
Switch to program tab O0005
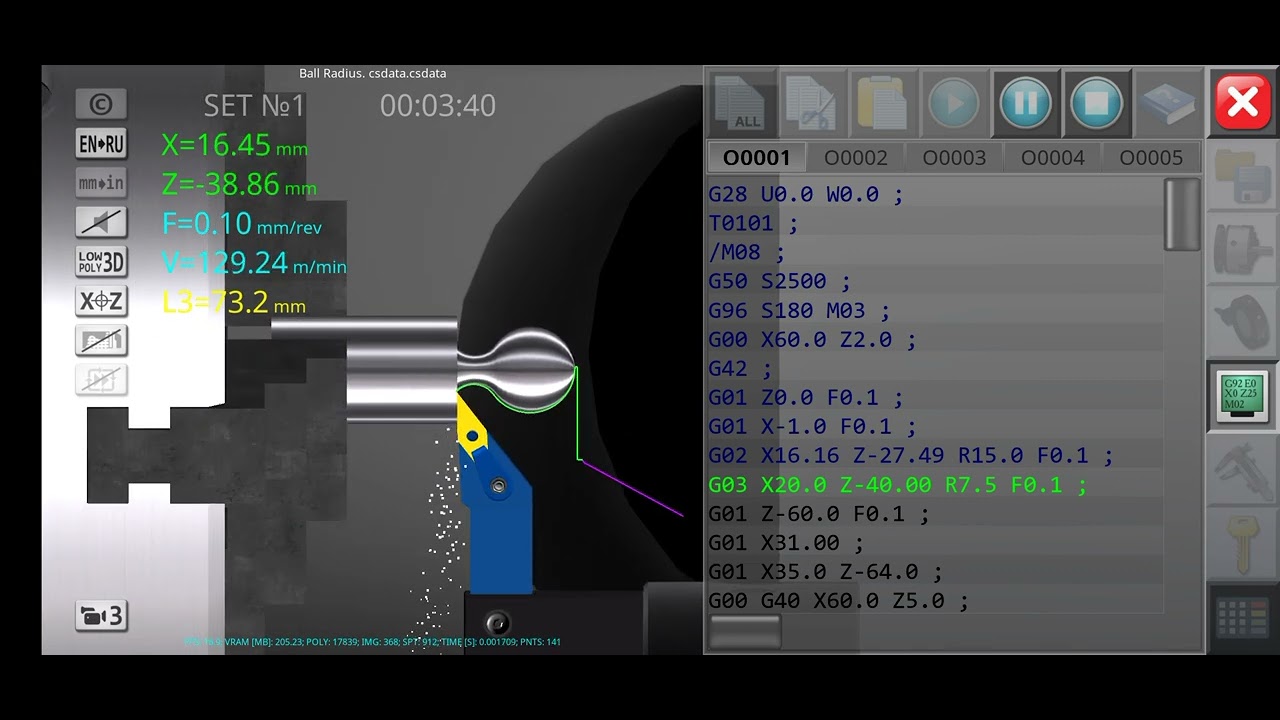pyautogui.click(x=1151, y=158)
